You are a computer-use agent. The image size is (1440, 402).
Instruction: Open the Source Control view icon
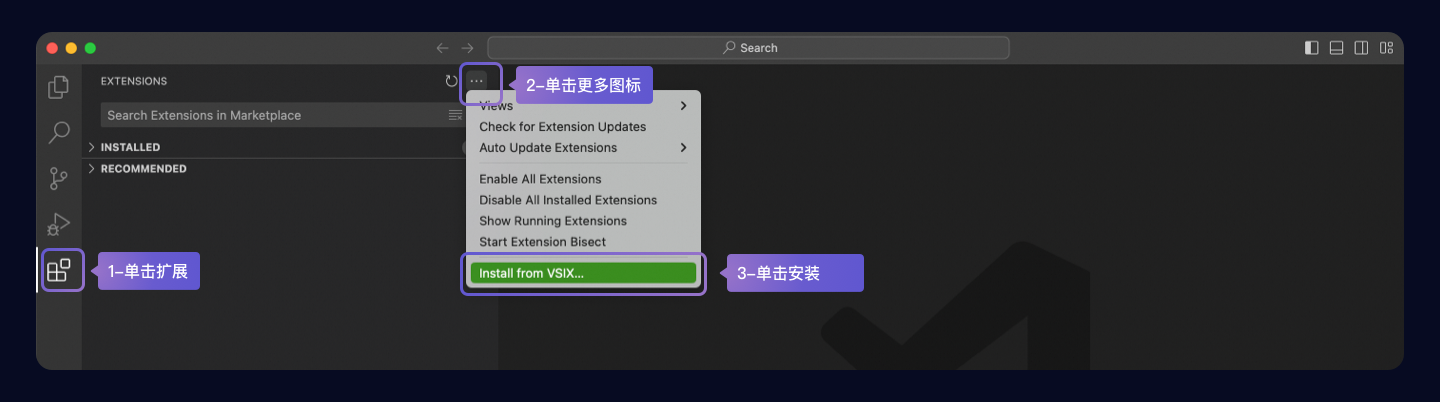click(59, 178)
